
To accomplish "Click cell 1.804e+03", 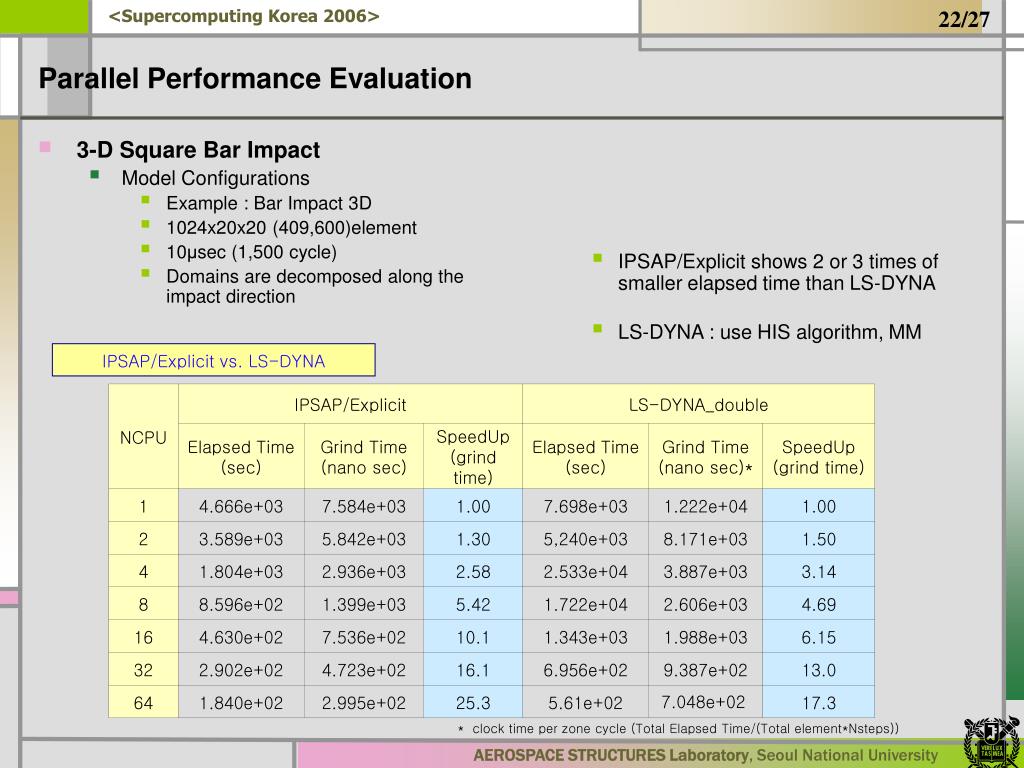I will click(241, 571).
